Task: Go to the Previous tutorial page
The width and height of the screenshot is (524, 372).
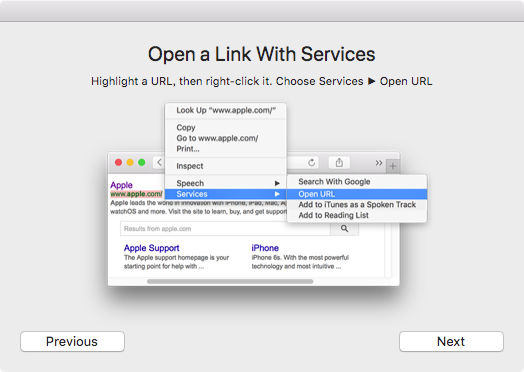Action: tap(72, 341)
